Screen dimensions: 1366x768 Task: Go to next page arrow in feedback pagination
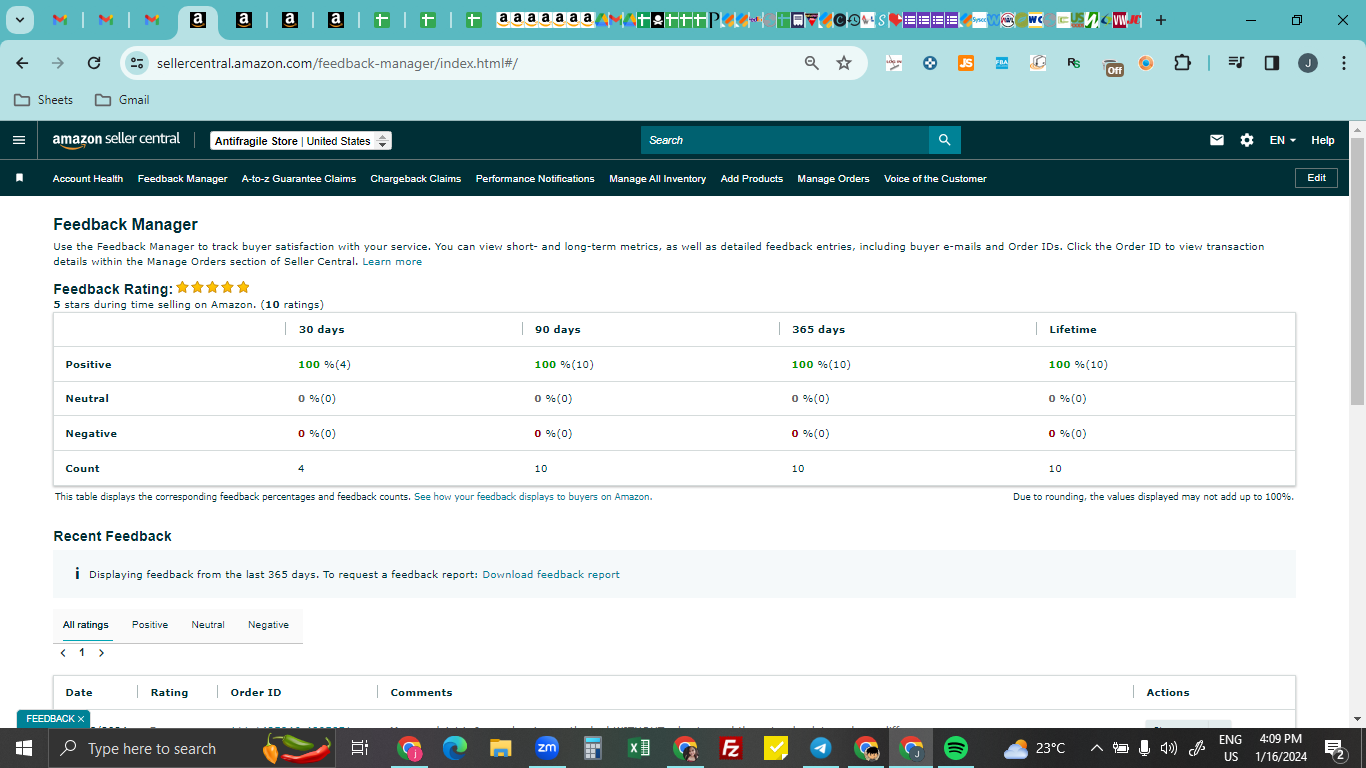coord(101,653)
